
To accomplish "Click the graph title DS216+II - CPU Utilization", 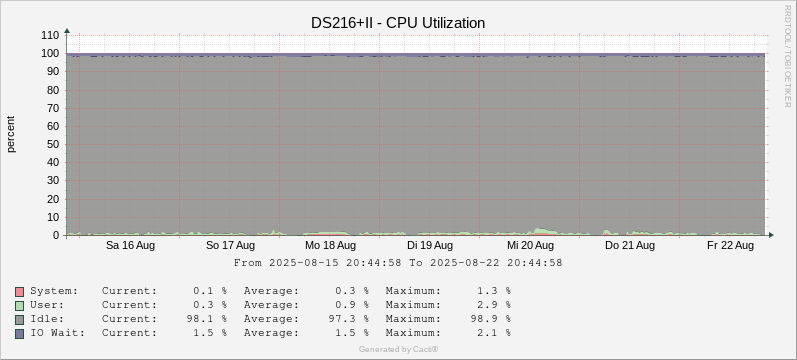I will (398, 23).
